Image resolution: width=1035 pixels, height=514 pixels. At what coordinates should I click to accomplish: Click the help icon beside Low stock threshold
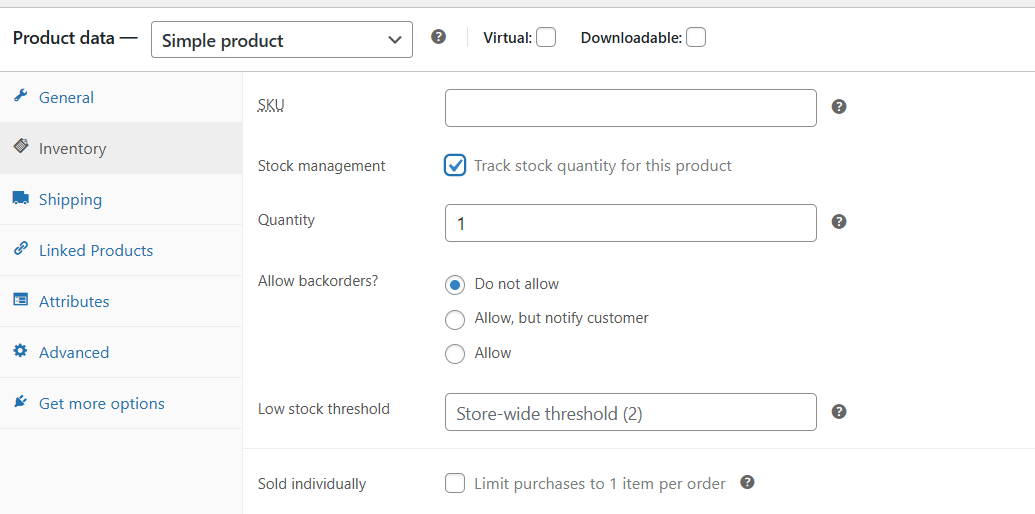coord(838,412)
